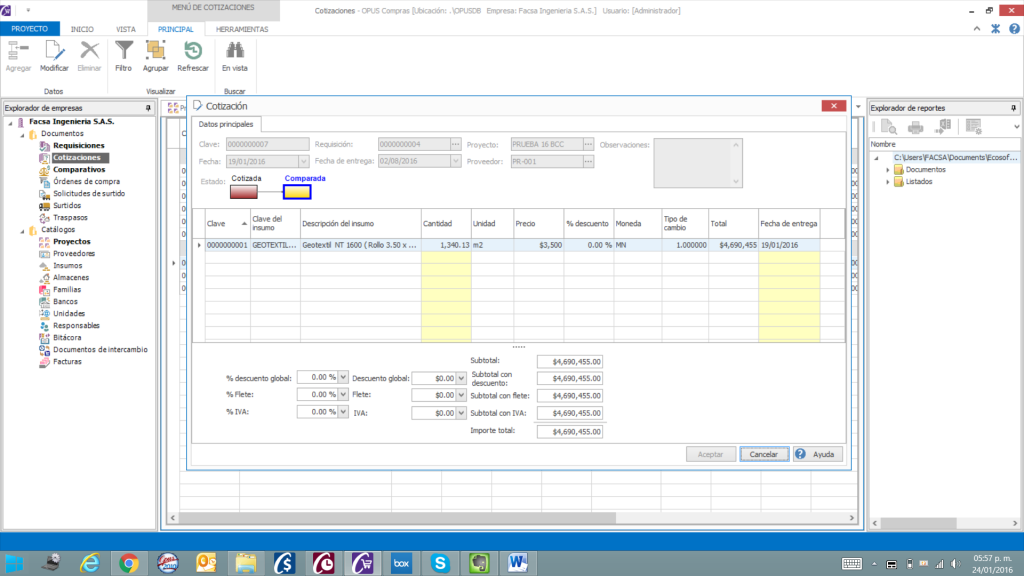This screenshot has height=576, width=1024.
Task: Expand the Documentos folder in reports explorer
Action: click(x=887, y=170)
